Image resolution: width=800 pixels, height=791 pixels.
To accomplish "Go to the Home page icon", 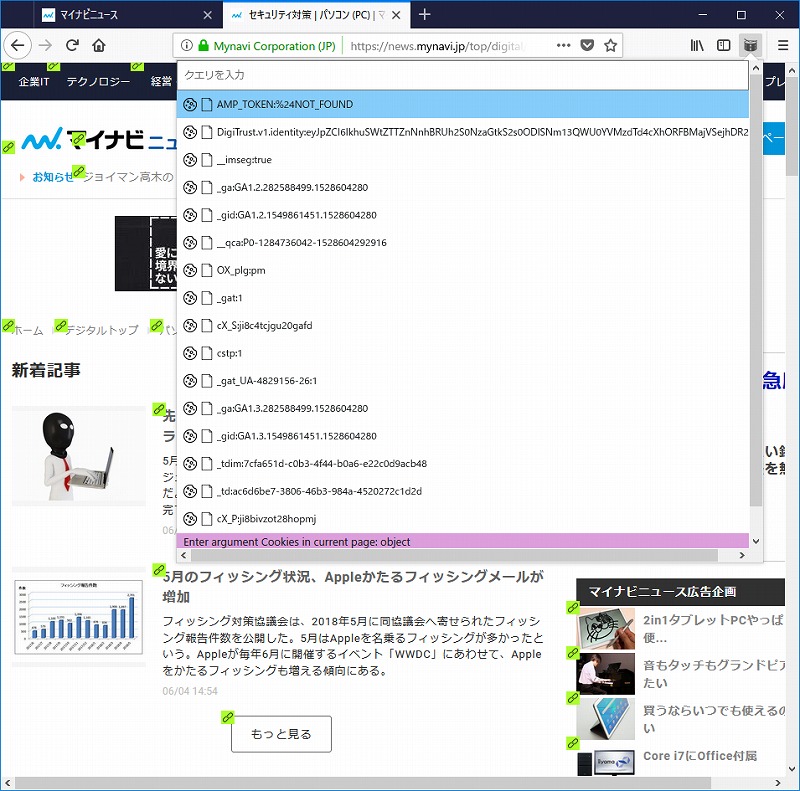I will tap(99, 45).
